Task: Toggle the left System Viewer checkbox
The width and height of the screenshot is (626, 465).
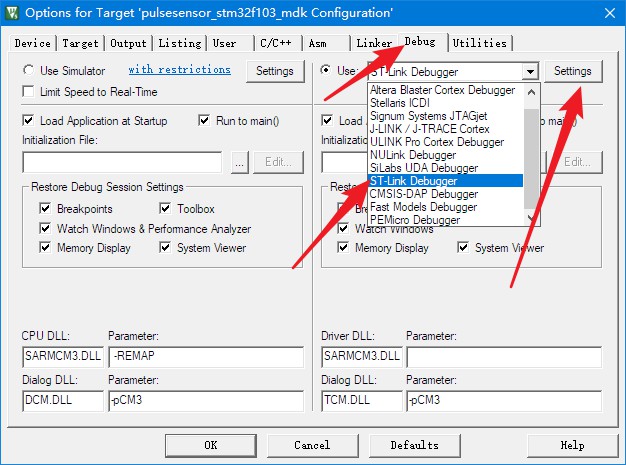Action: (165, 247)
